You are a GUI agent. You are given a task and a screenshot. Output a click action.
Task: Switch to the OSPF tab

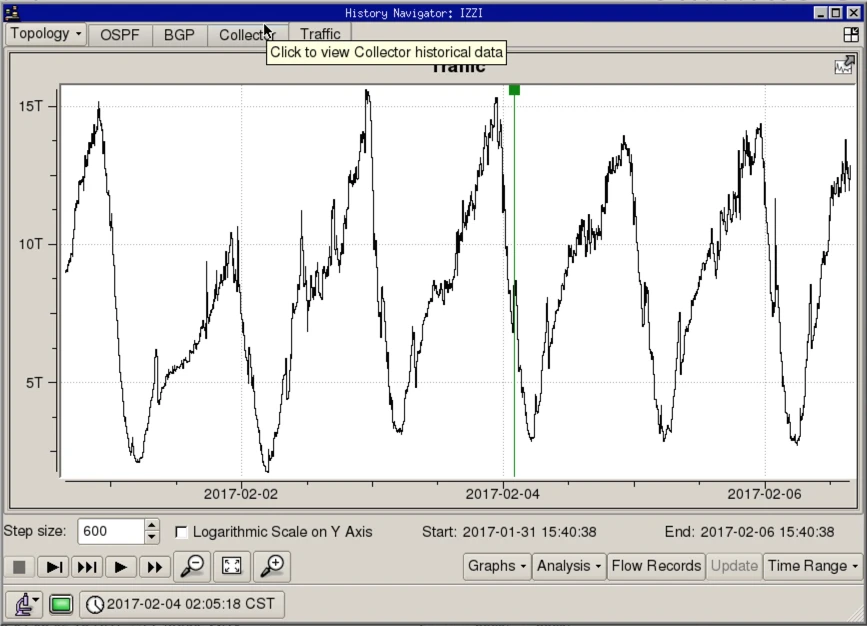pos(120,35)
